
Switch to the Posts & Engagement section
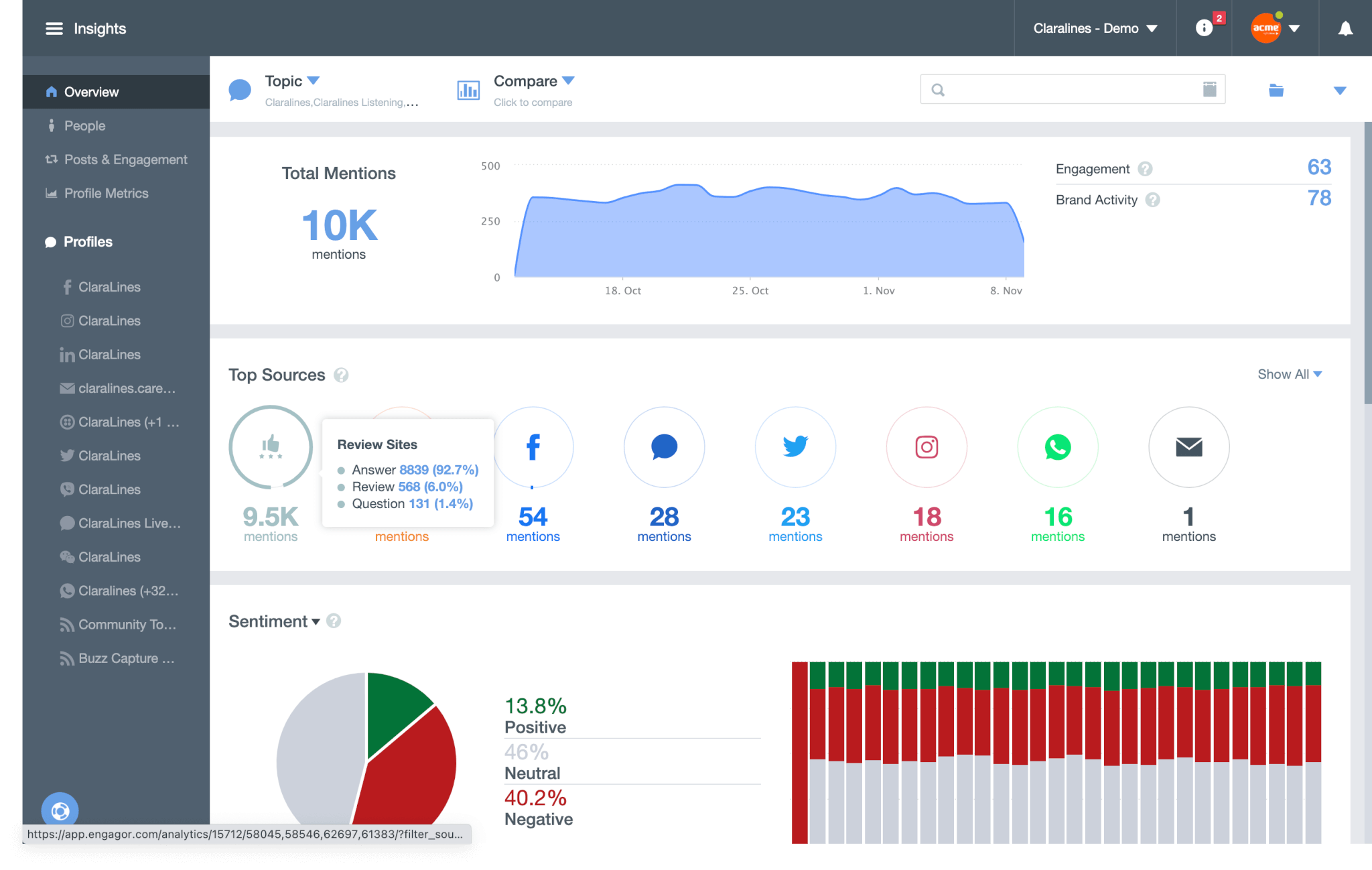pyautogui.click(x=125, y=159)
